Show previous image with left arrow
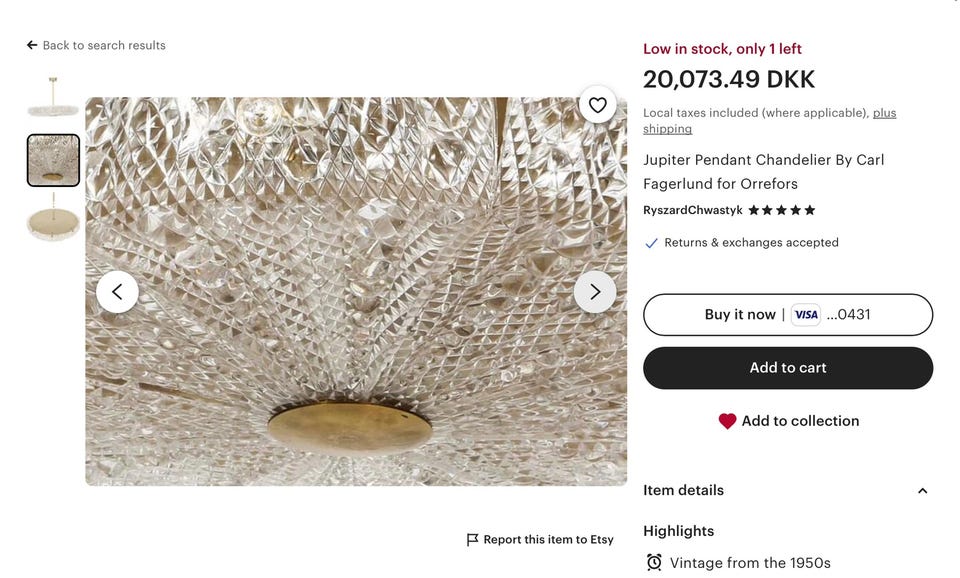The height and width of the screenshot is (578, 960). (117, 292)
